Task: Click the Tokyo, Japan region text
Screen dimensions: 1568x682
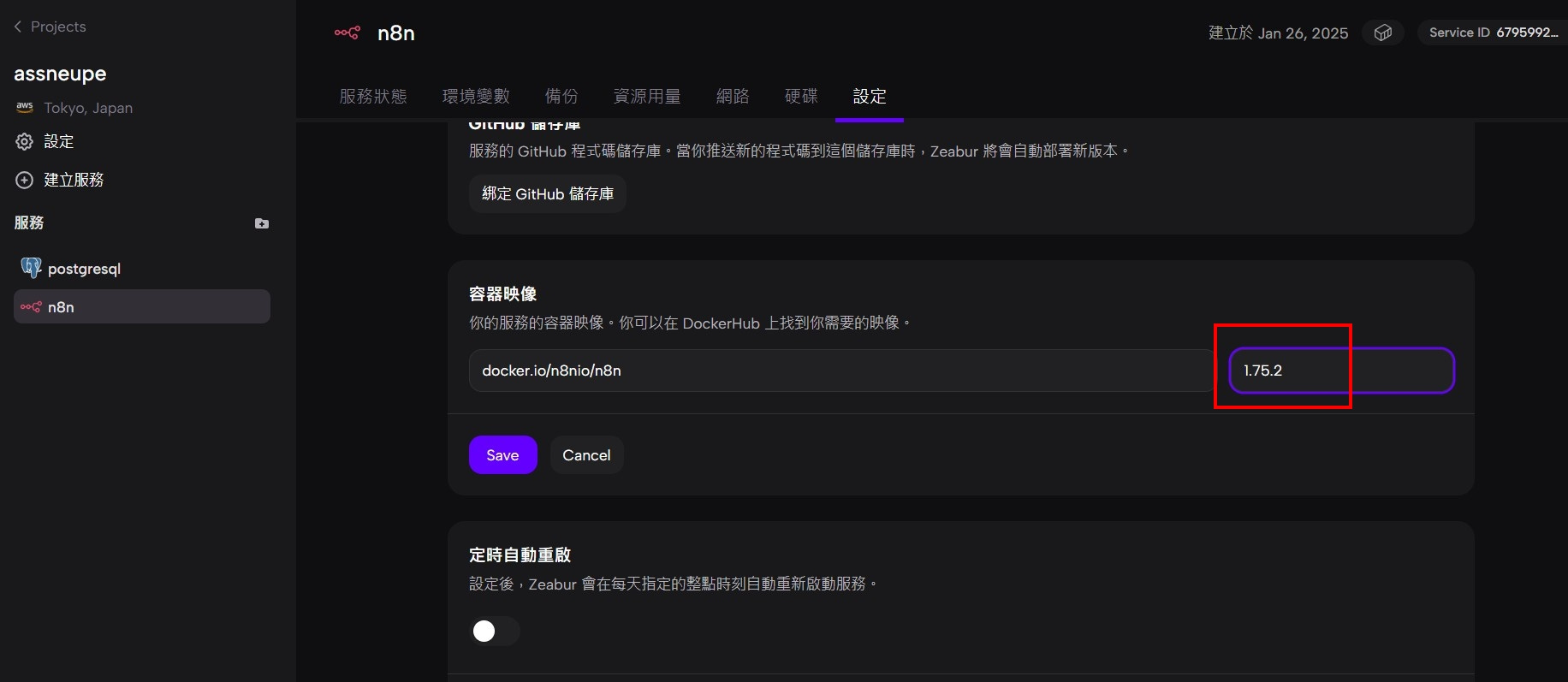Action: click(88, 108)
